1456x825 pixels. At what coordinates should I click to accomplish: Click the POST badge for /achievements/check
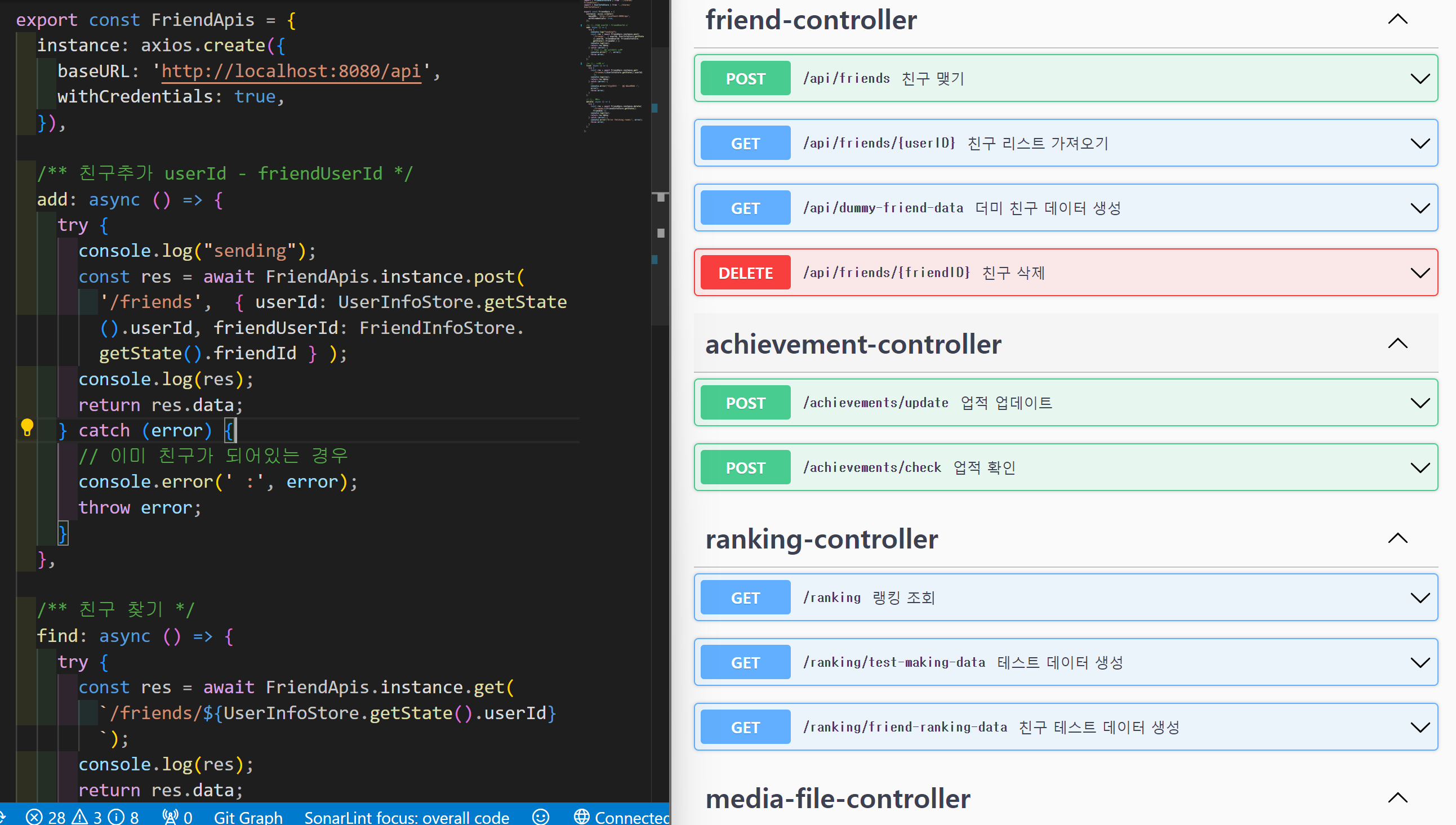[x=745, y=467]
